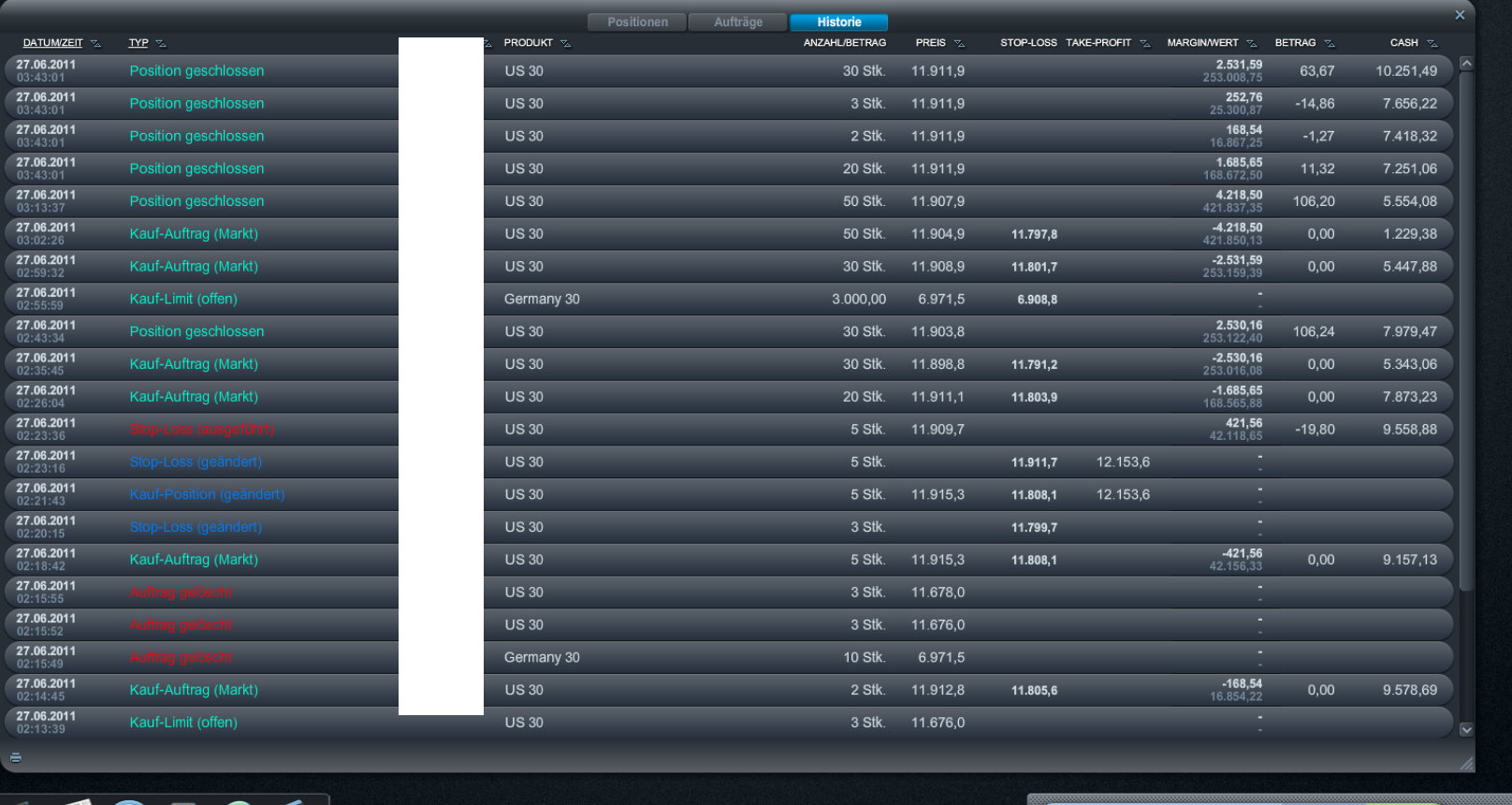Select the Kauf-Auftrag (Markt) entry at 02:18:42
The image size is (1512, 805).
click(728, 560)
